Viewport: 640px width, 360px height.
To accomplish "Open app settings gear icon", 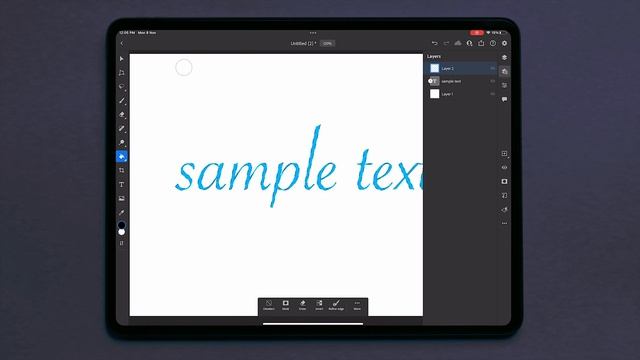I will click(x=504, y=43).
